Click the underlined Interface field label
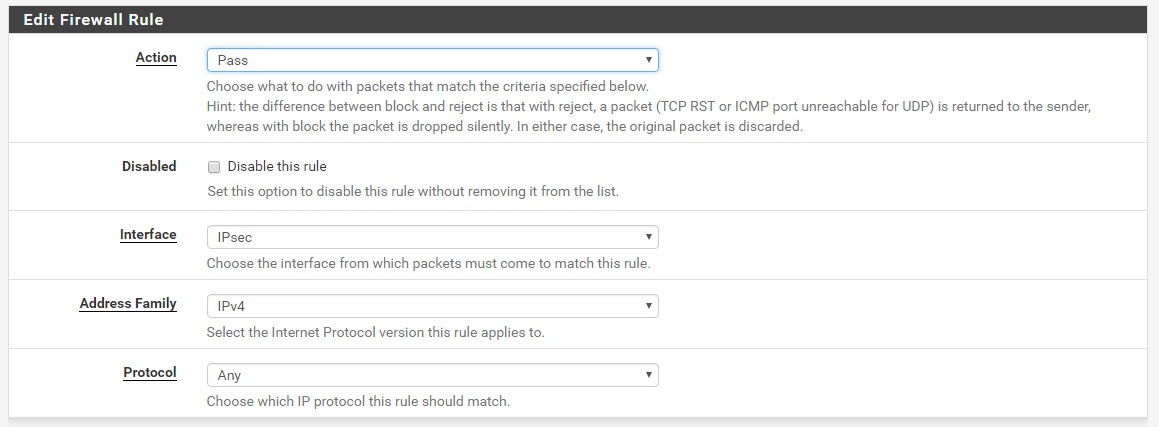 [x=148, y=235]
